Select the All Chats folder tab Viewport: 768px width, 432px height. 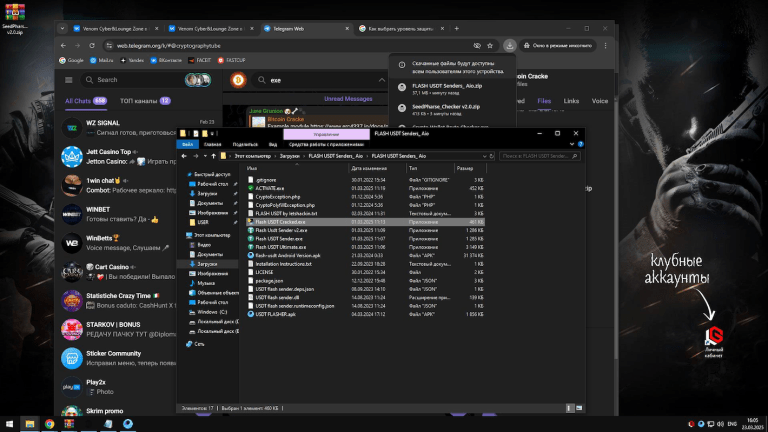pyautogui.click(x=86, y=101)
